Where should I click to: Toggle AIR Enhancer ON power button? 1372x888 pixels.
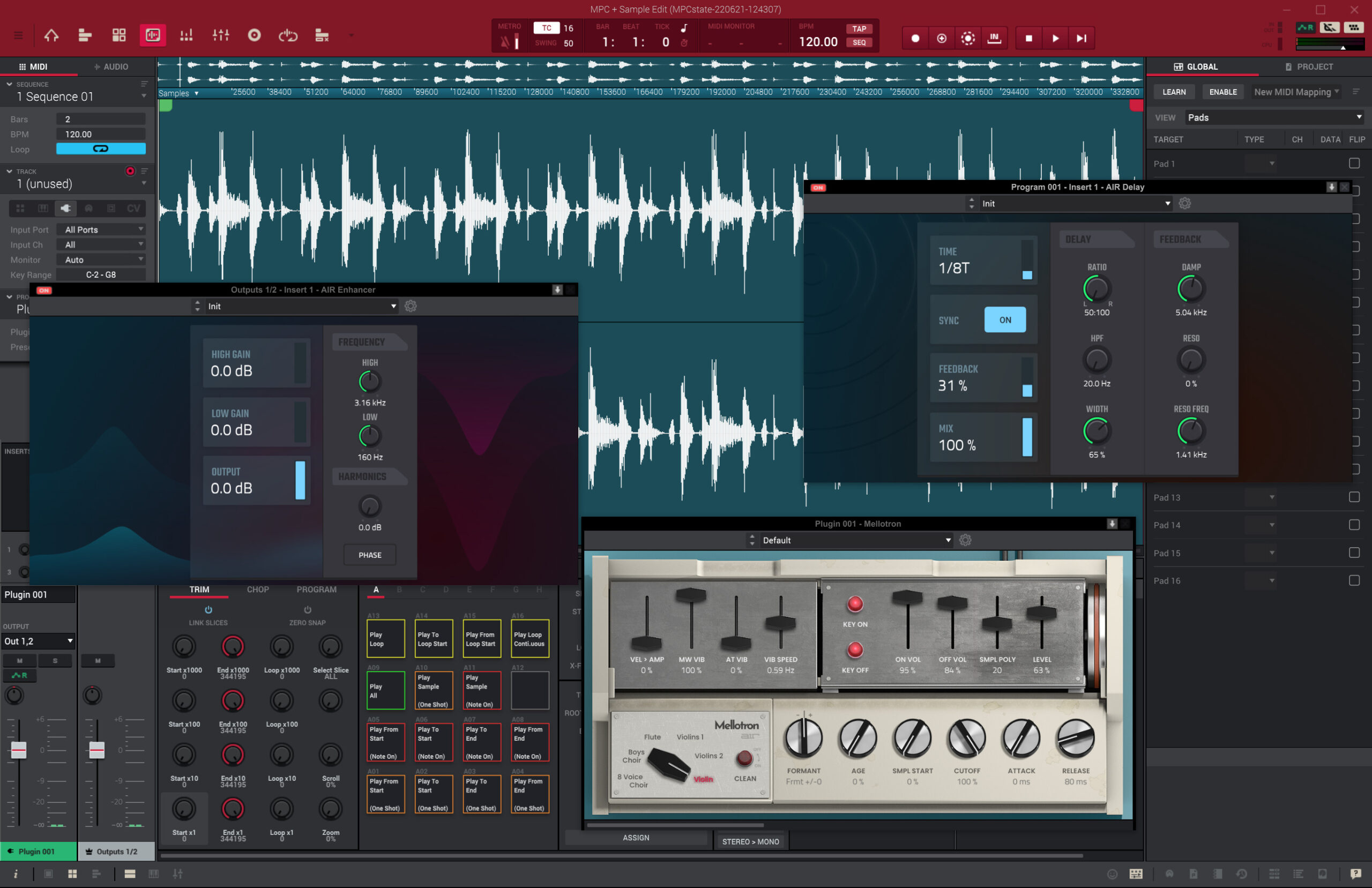coord(44,290)
